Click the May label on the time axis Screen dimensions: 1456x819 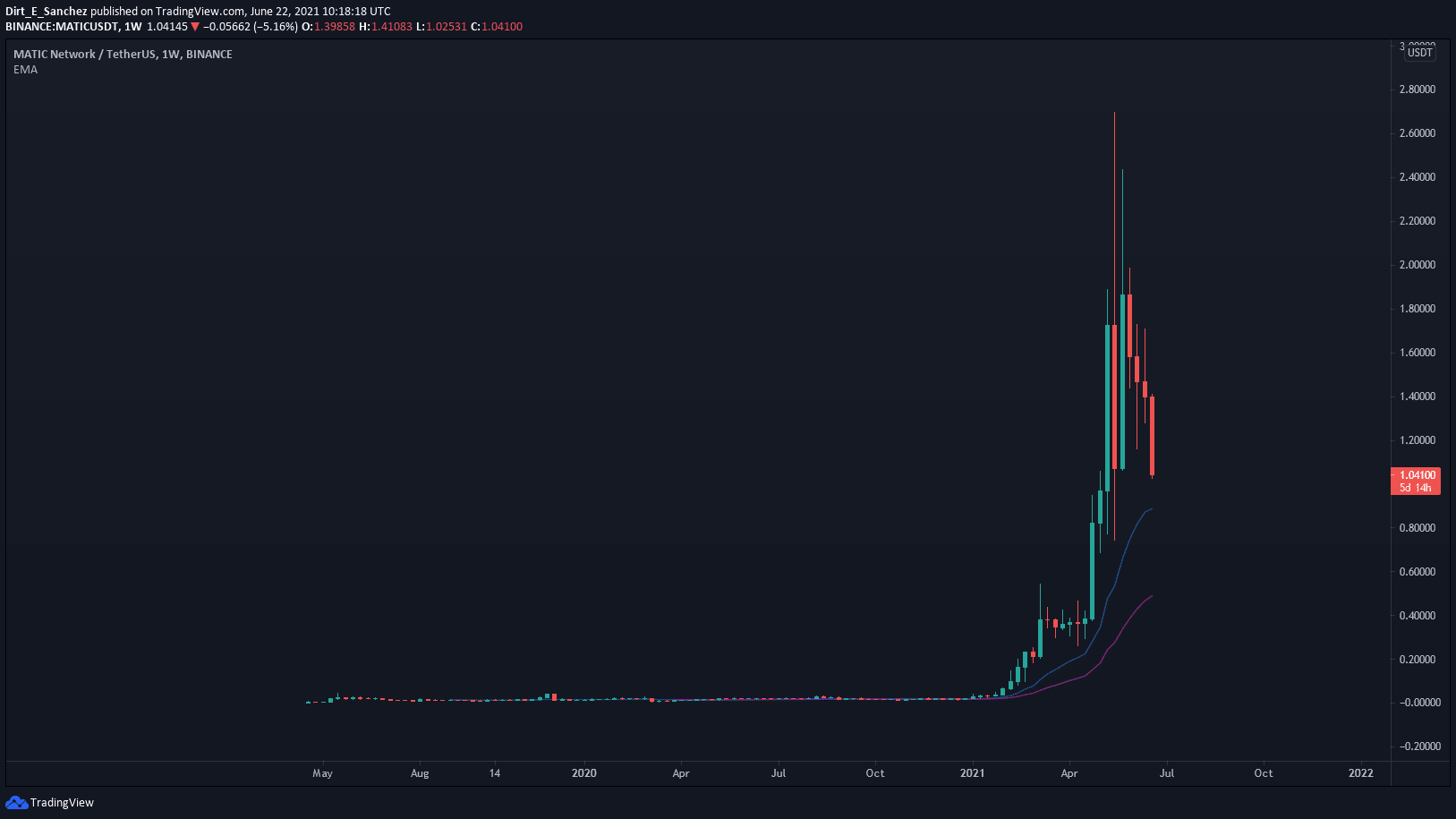point(322,773)
